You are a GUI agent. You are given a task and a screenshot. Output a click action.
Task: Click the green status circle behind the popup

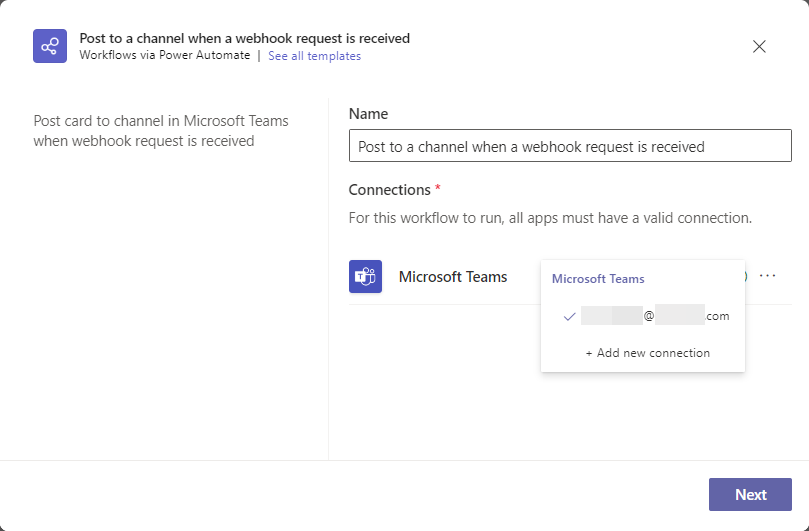point(745,277)
